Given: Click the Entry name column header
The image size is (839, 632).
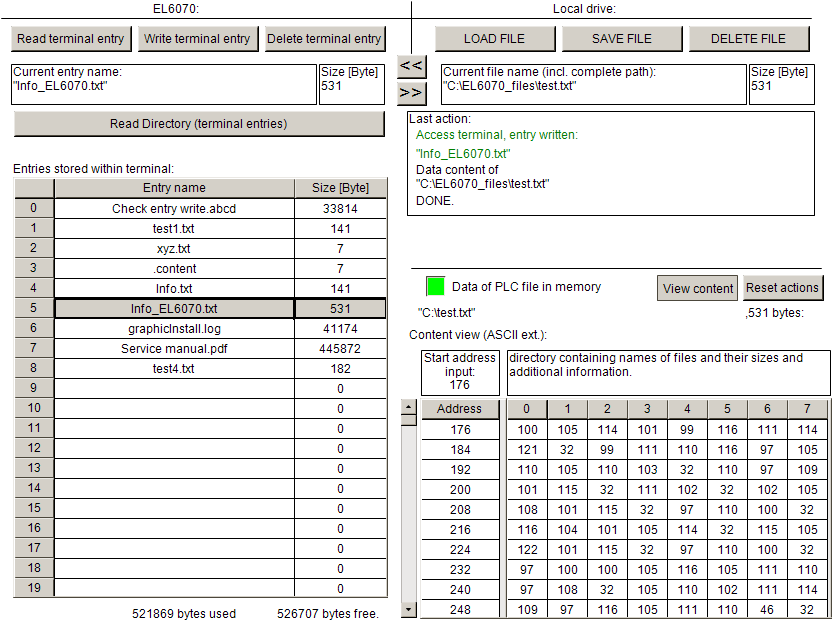Looking at the screenshot, I should 174,188.
